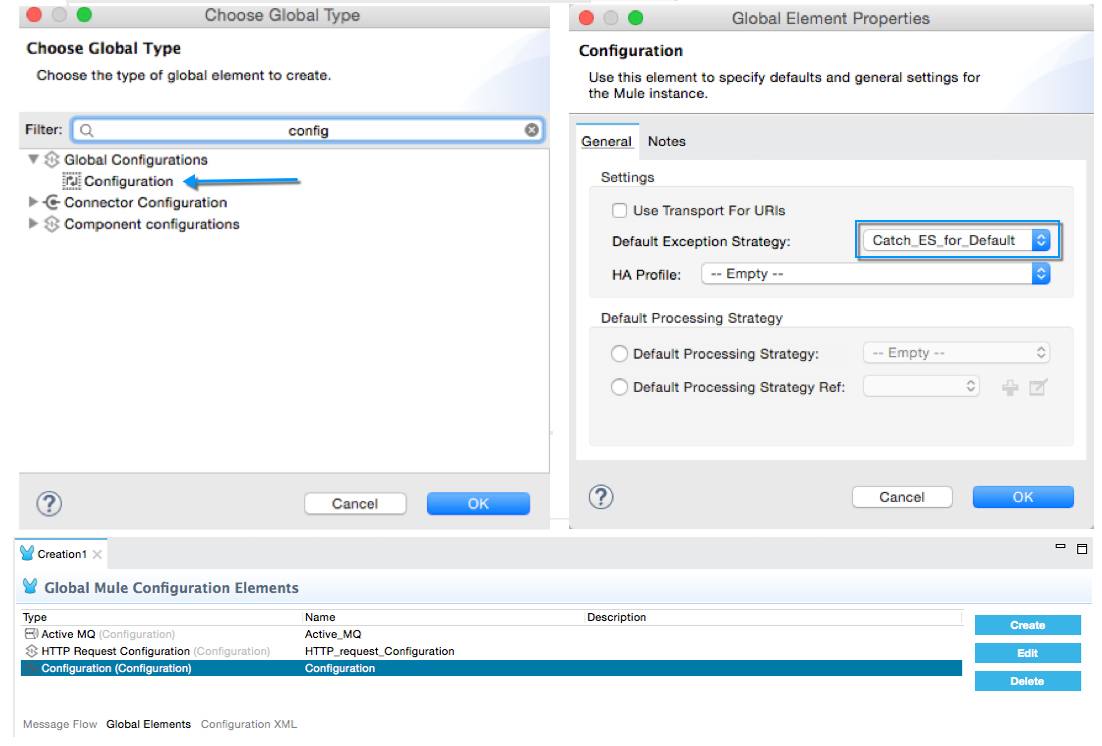
Task: Click the add icon beside Default Processing Strategy Ref
Action: click(1010, 387)
